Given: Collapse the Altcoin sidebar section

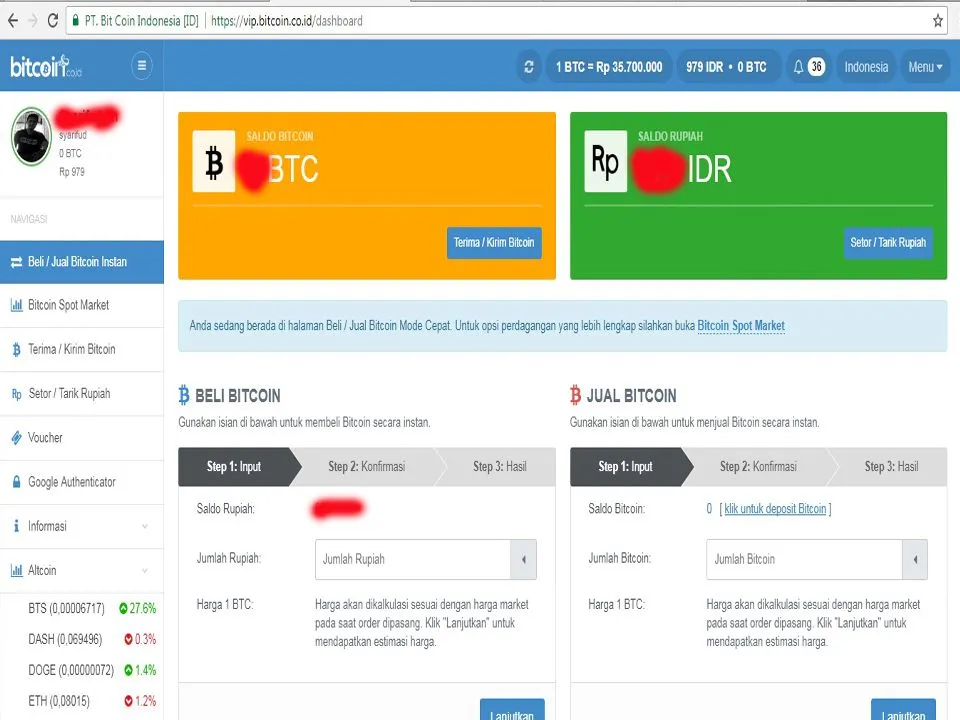Looking at the screenshot, I should coord(81,570).
